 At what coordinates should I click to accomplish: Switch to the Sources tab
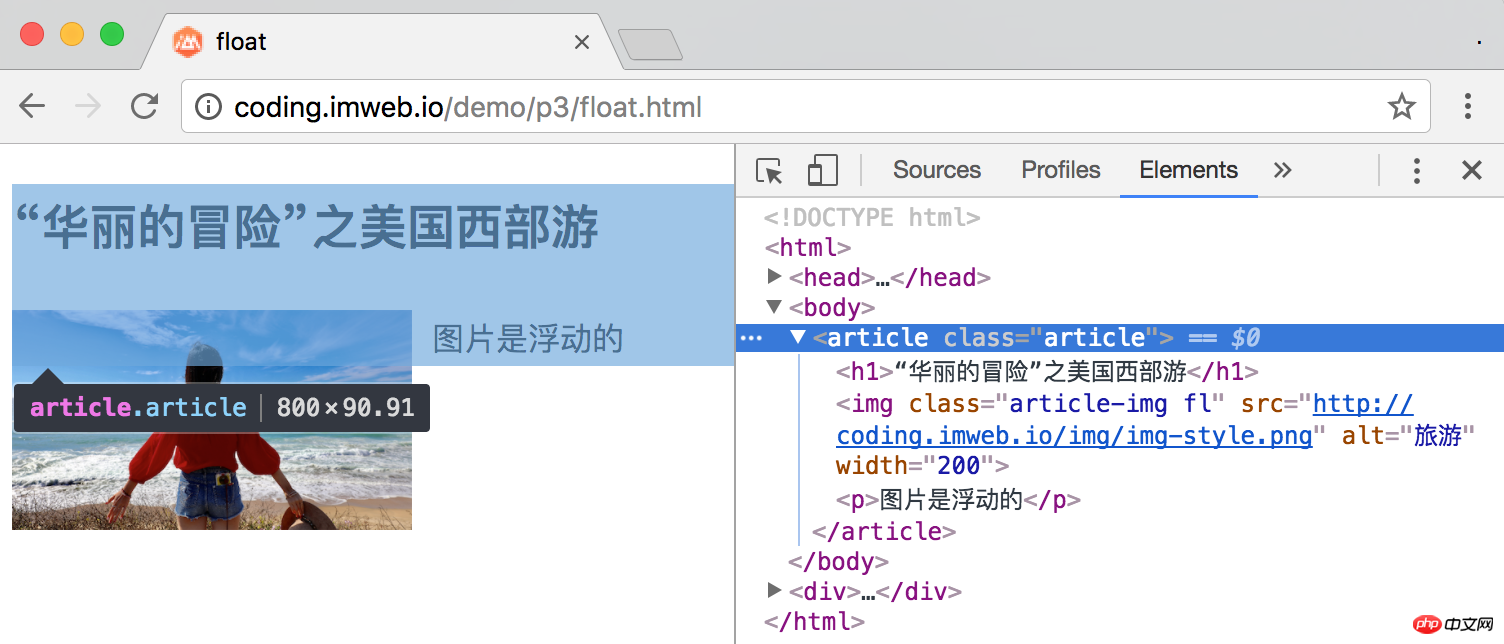pyautogui.click(x=937, y=170)
